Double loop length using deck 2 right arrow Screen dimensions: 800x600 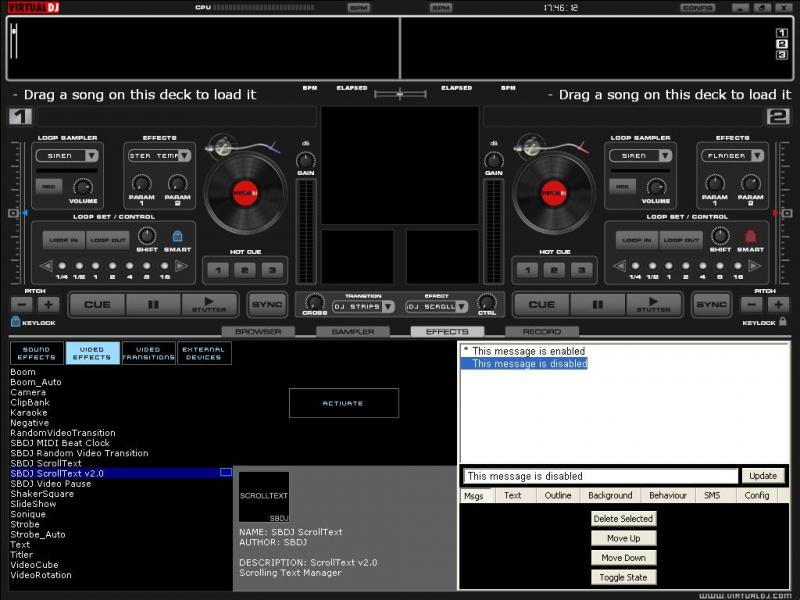pos(755,266)
